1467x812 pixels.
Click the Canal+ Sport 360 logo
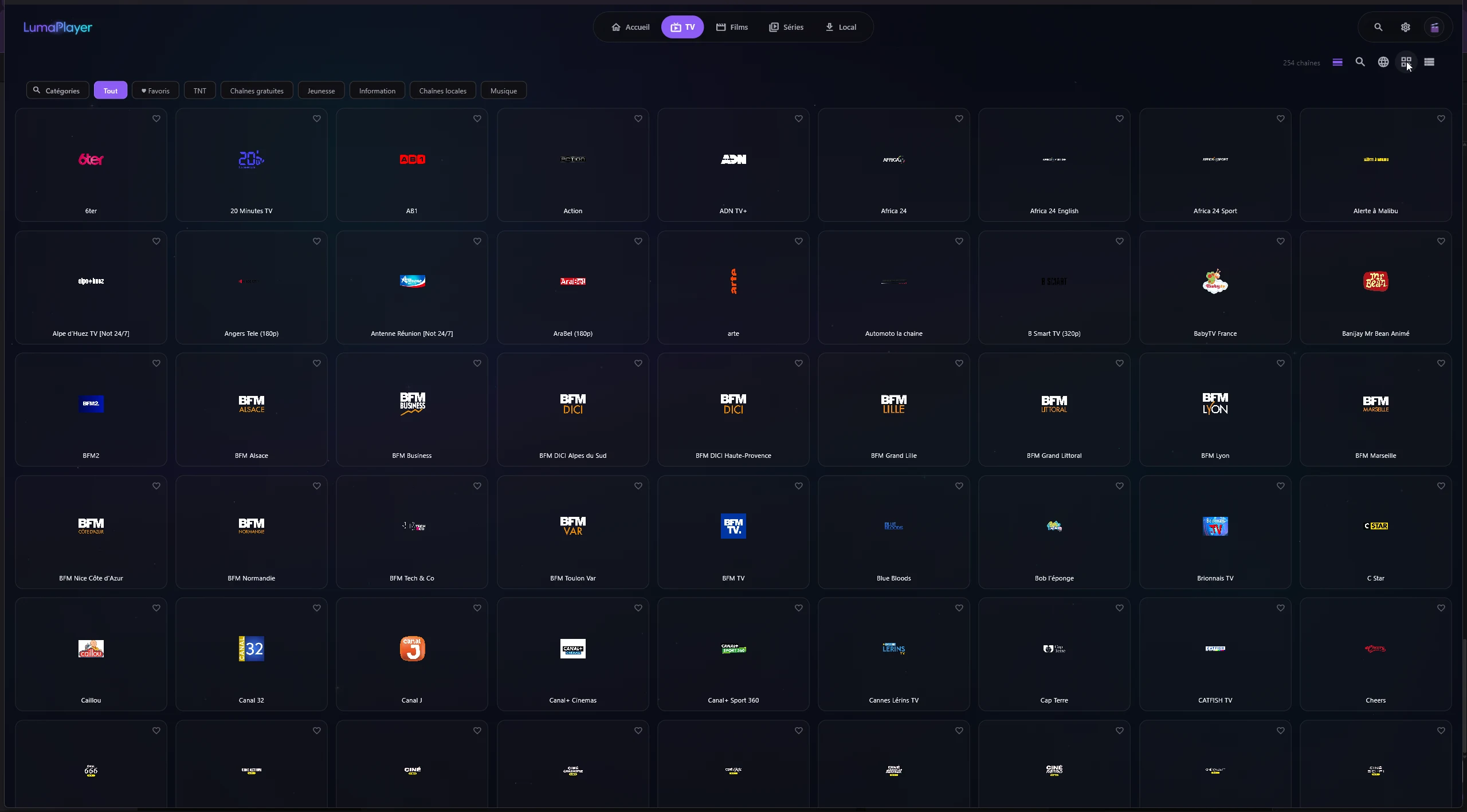coord(733,649)
